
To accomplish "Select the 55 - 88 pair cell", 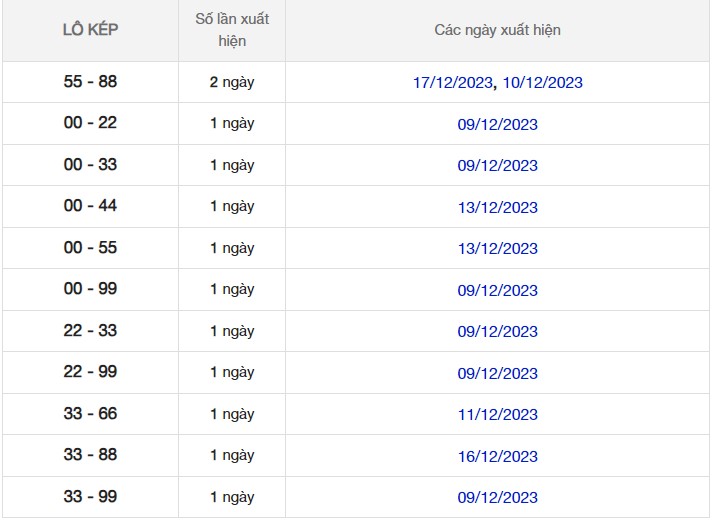I will tap(90, 82).
